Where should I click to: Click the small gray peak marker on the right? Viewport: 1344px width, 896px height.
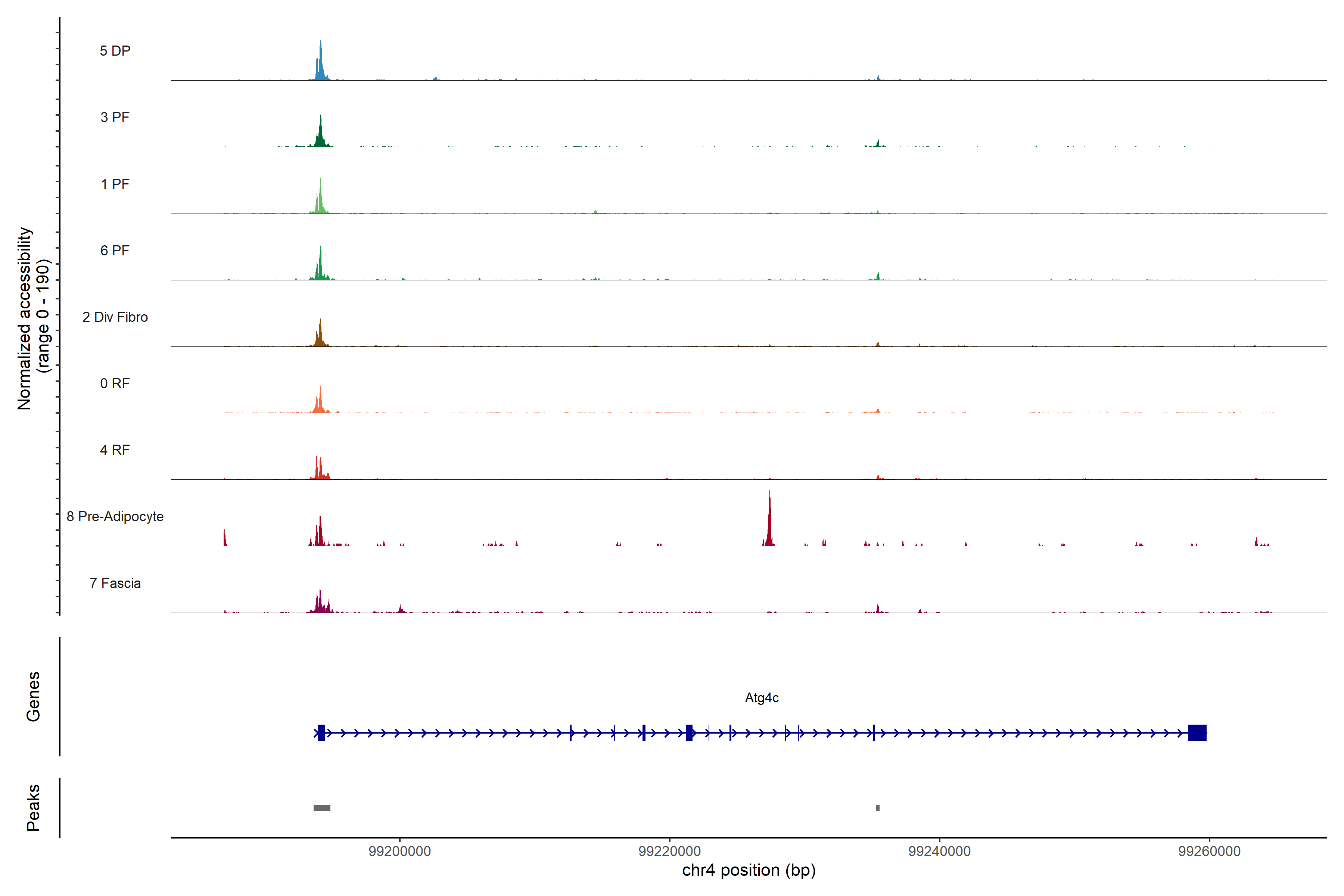tap(878, 808)
